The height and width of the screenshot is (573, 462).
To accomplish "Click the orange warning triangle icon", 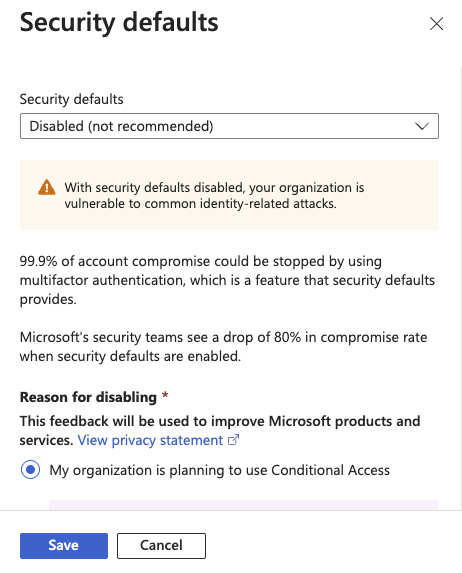I will [x=47, y=187].
